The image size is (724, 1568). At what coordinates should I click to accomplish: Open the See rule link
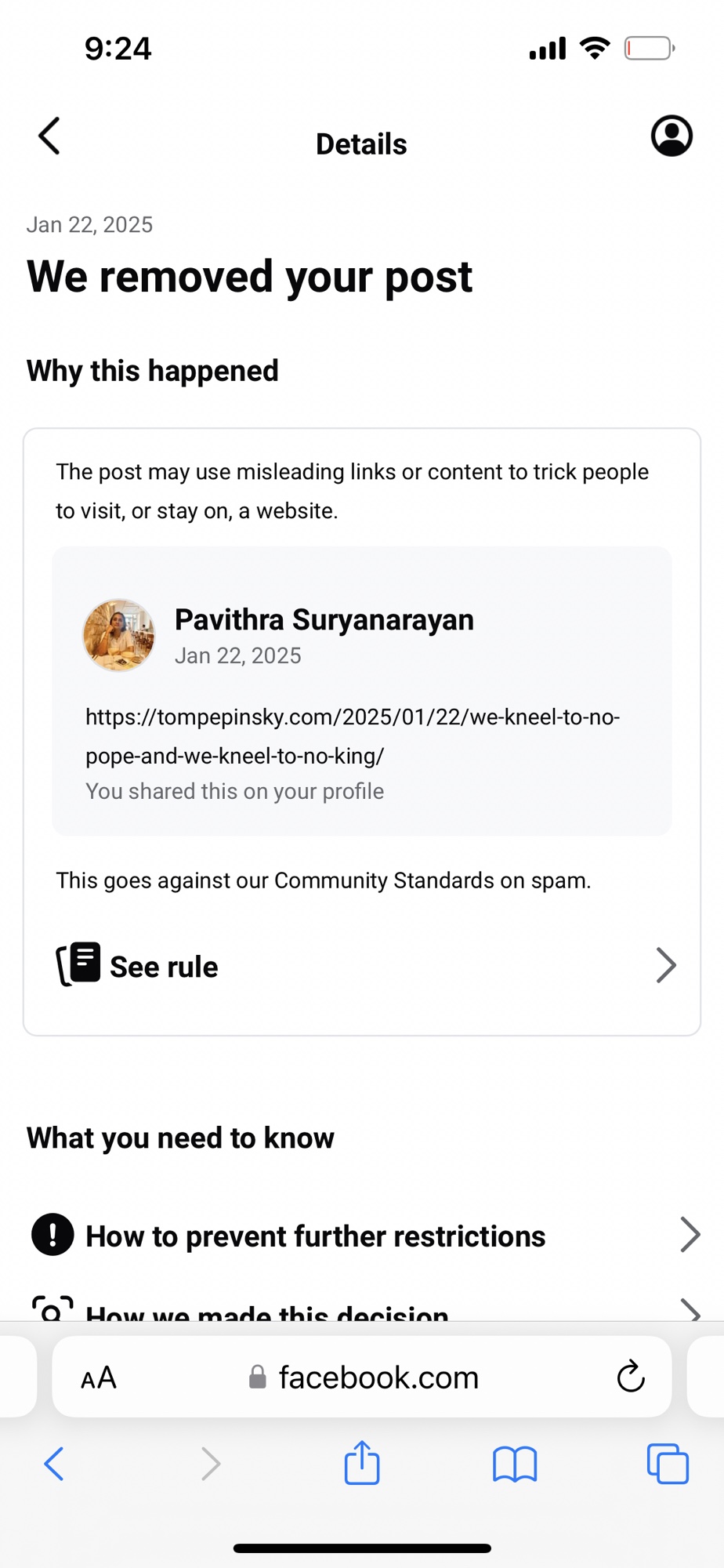[164, 967]
